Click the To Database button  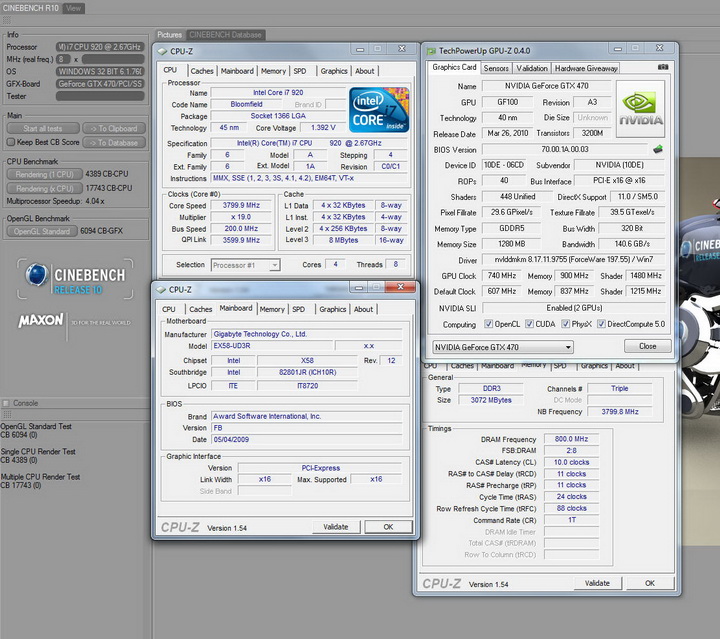click(x=114, y=143)
